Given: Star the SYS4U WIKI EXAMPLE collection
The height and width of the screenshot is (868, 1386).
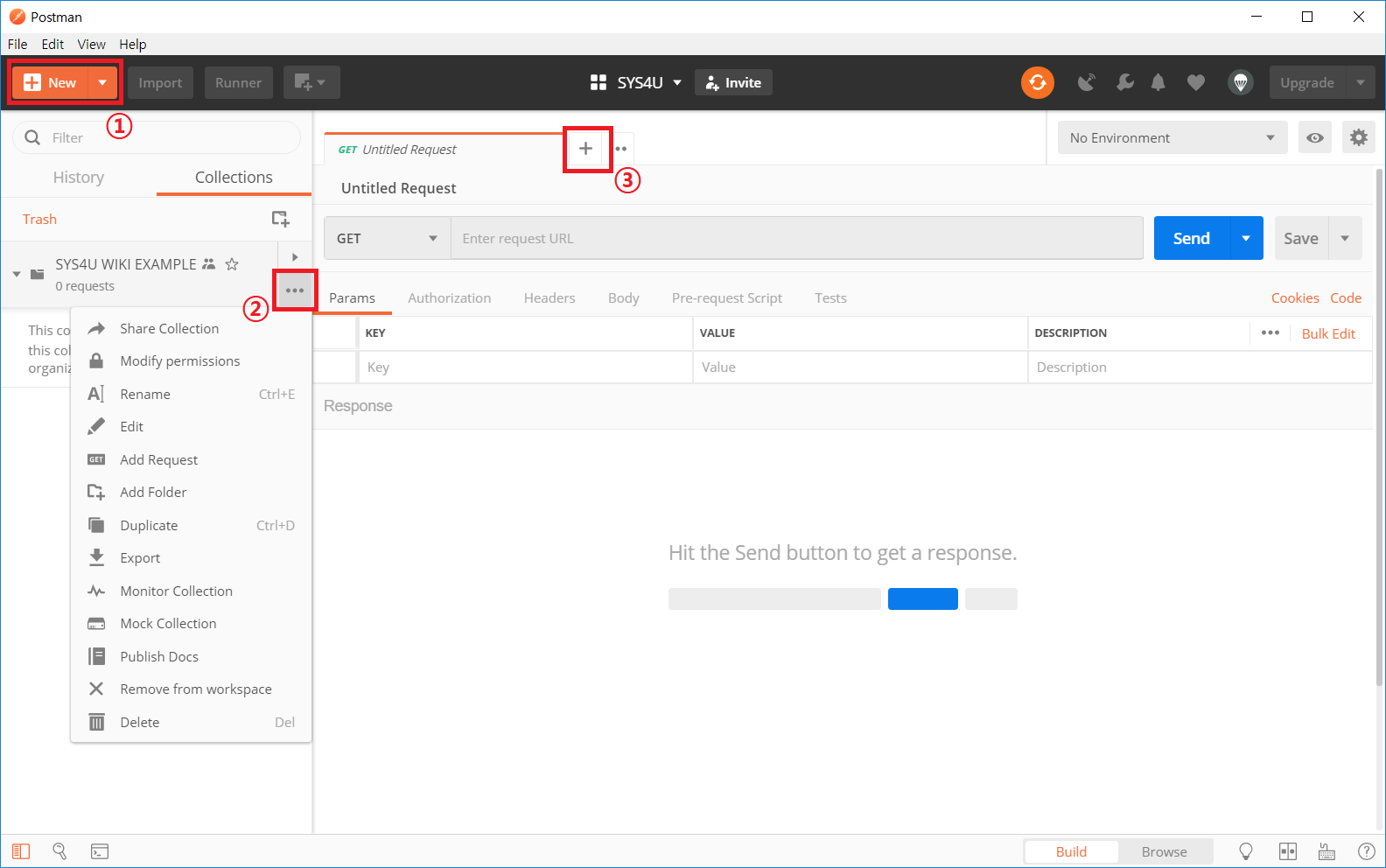Looking at the screenshot, I should (232, 264).
